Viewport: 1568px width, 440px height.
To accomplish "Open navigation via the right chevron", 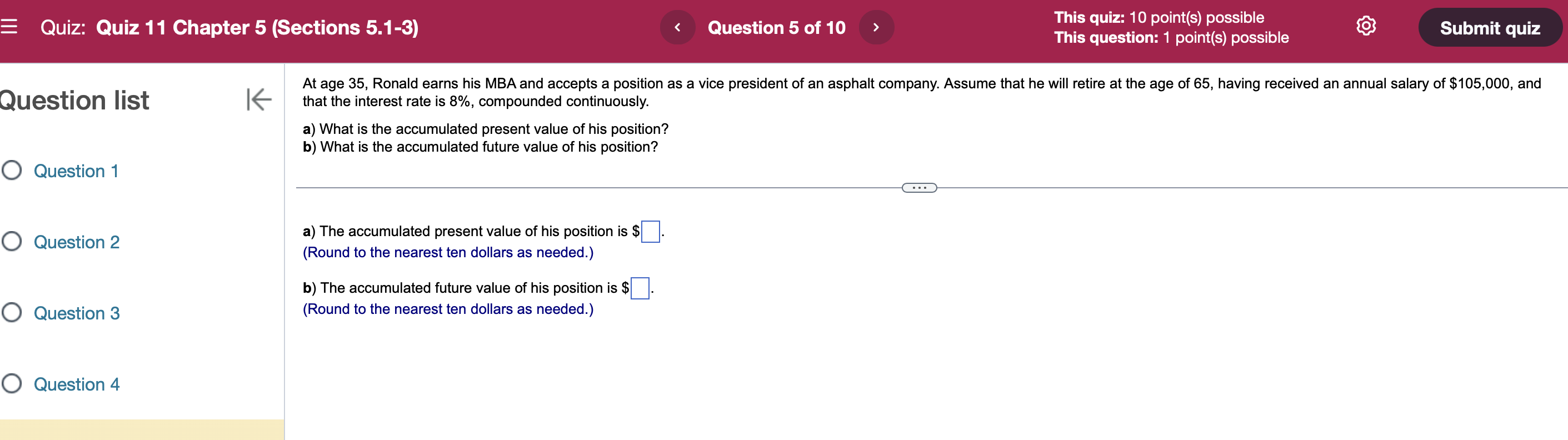I will [877, 27].
